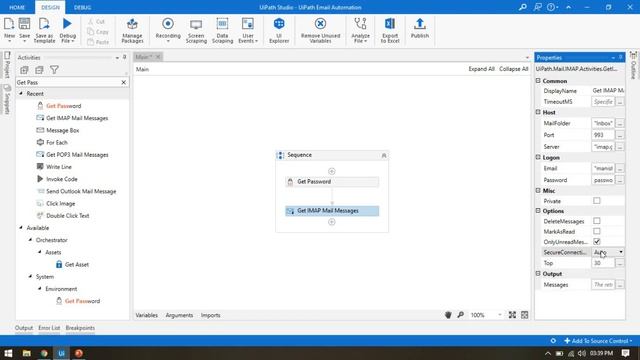Publish the project

420,29
